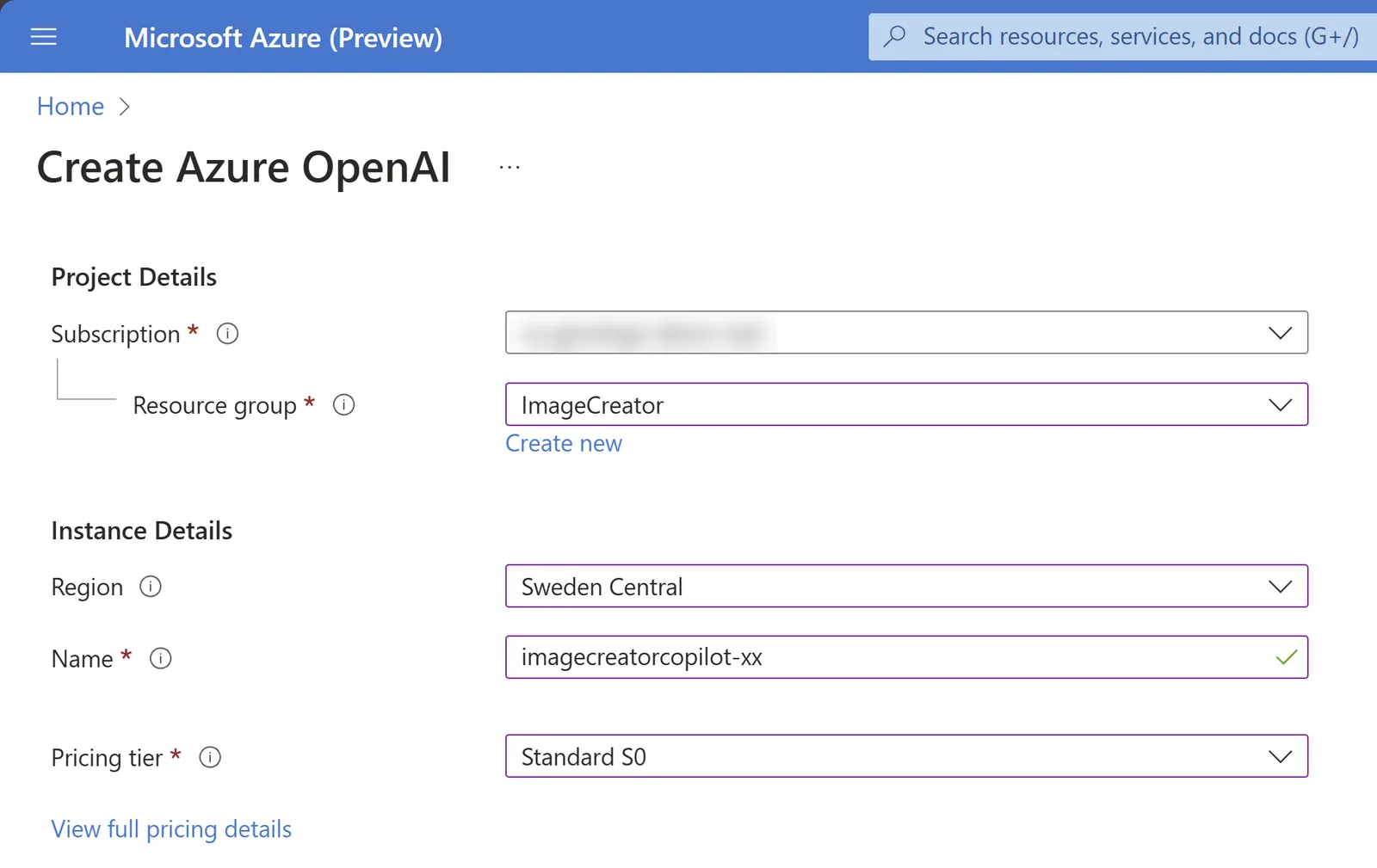1377x868 pixels.
Task: Click the Pricing tier label
Action: (107, 758)
